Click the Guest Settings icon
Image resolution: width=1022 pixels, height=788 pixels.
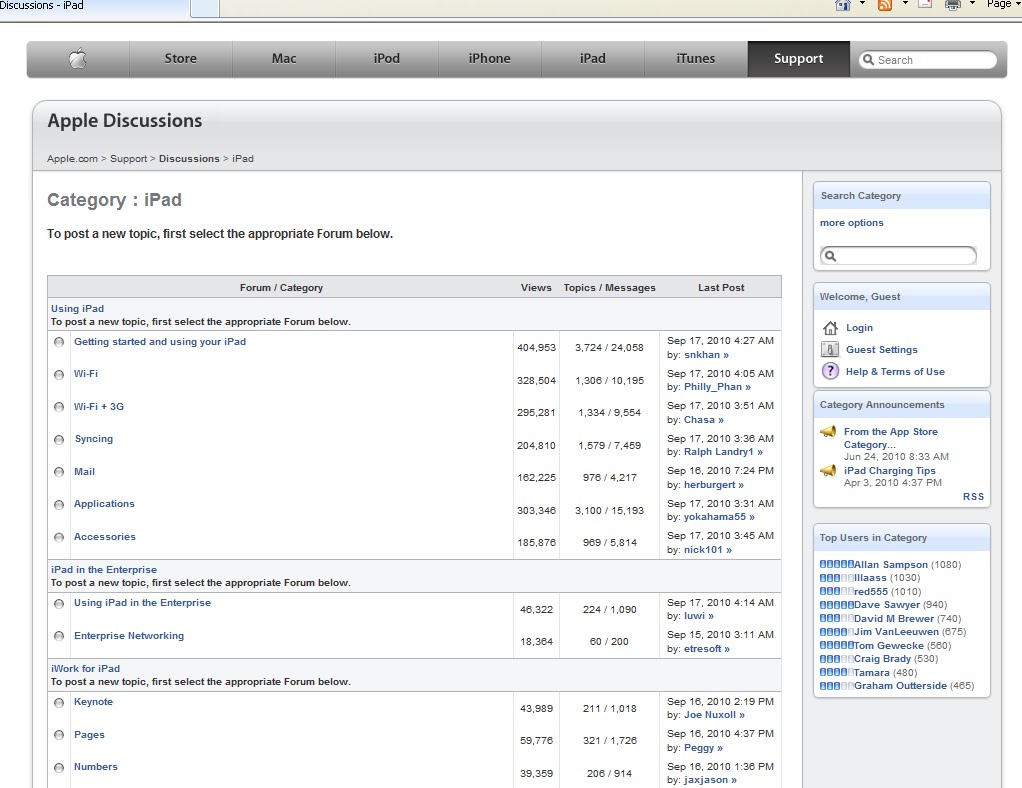click(x=830, y=349)
